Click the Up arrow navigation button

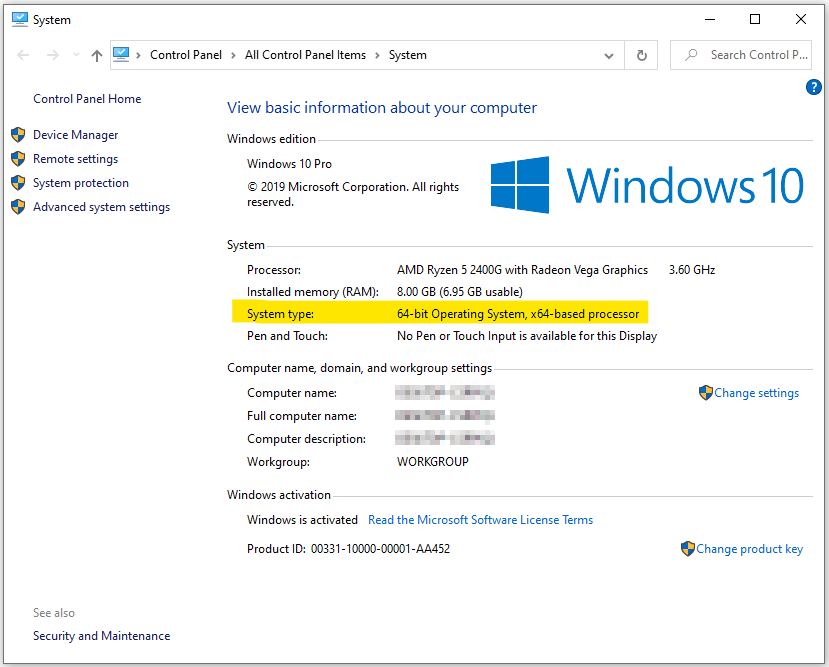click(x=96, y=55)
